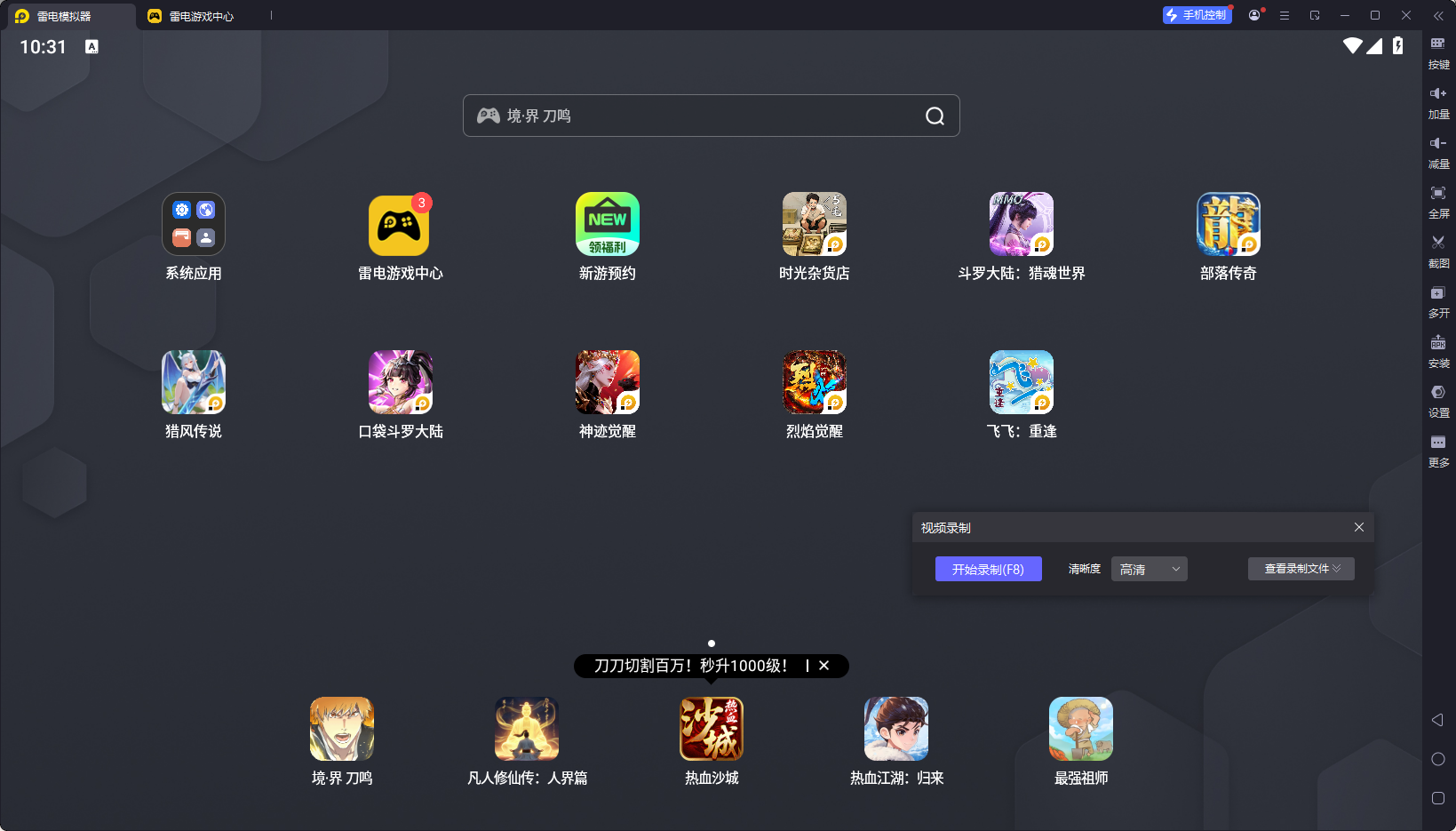Screen dimensions: 1456x831
Task: Start the 斗罗大陆：猎魂世界 game
Action: point(1022,224)
